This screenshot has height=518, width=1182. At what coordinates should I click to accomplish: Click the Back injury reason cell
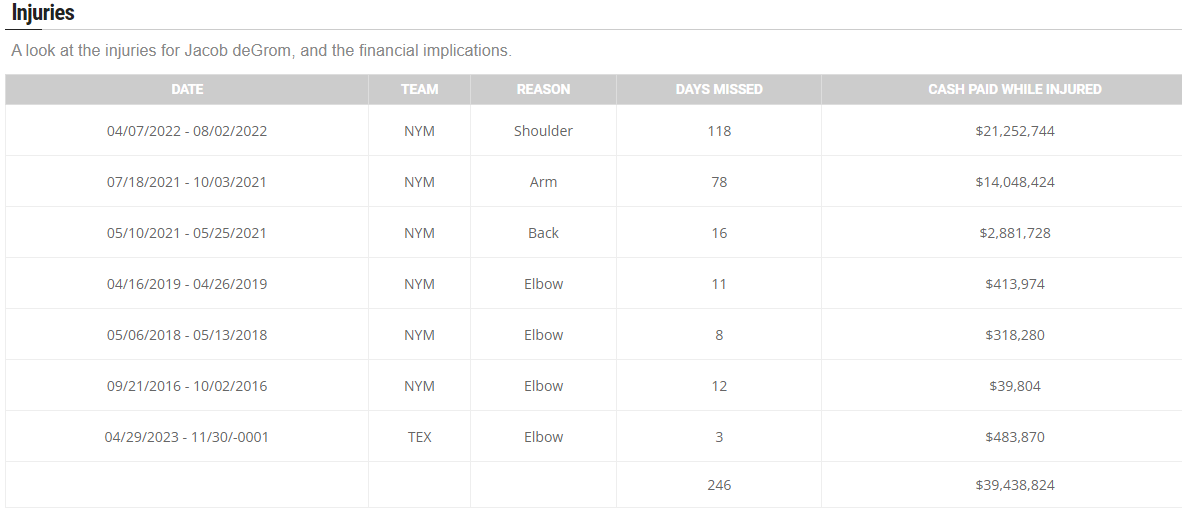543,233
